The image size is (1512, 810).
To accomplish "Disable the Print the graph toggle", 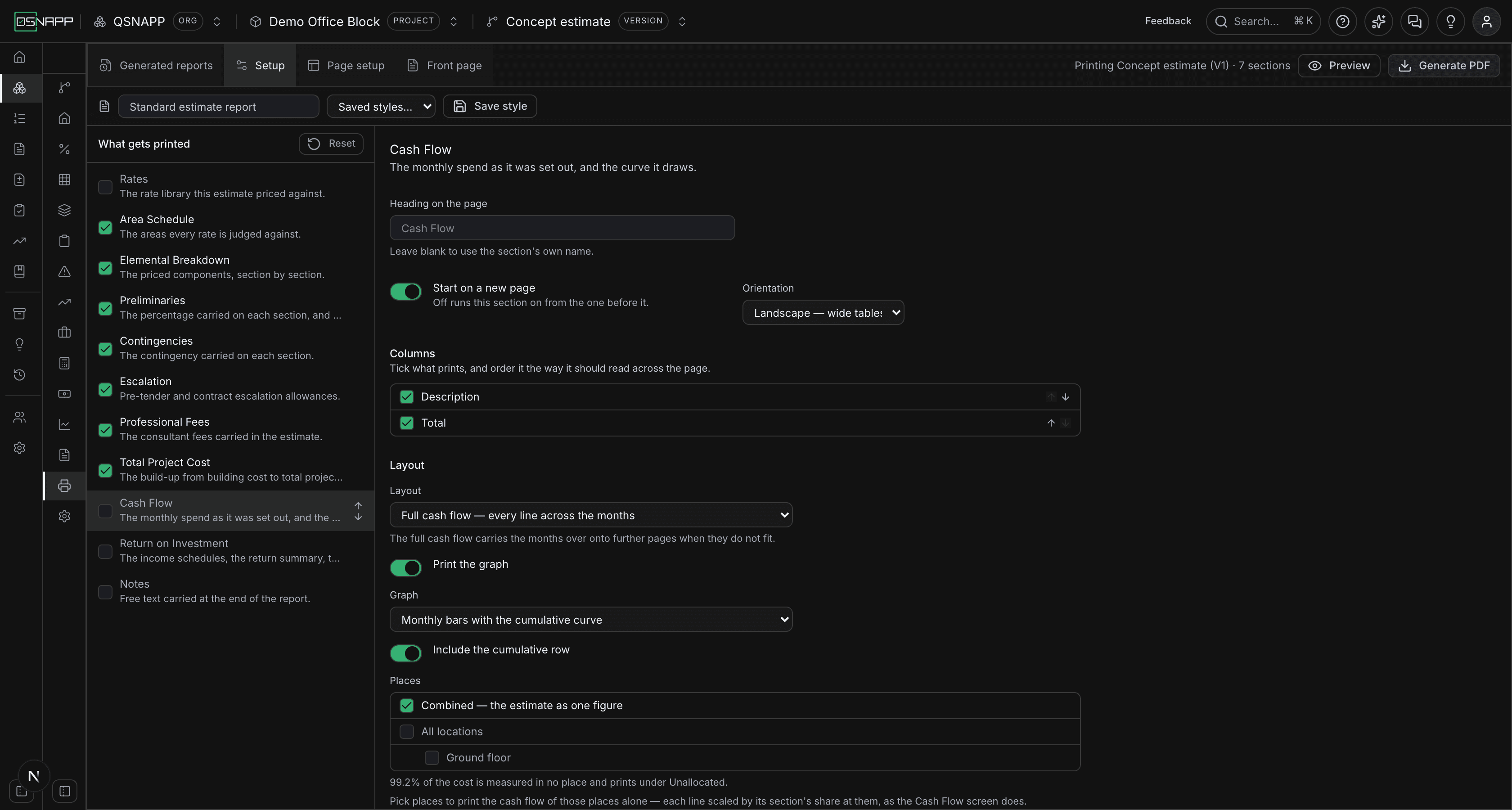I will pos(405,567).
